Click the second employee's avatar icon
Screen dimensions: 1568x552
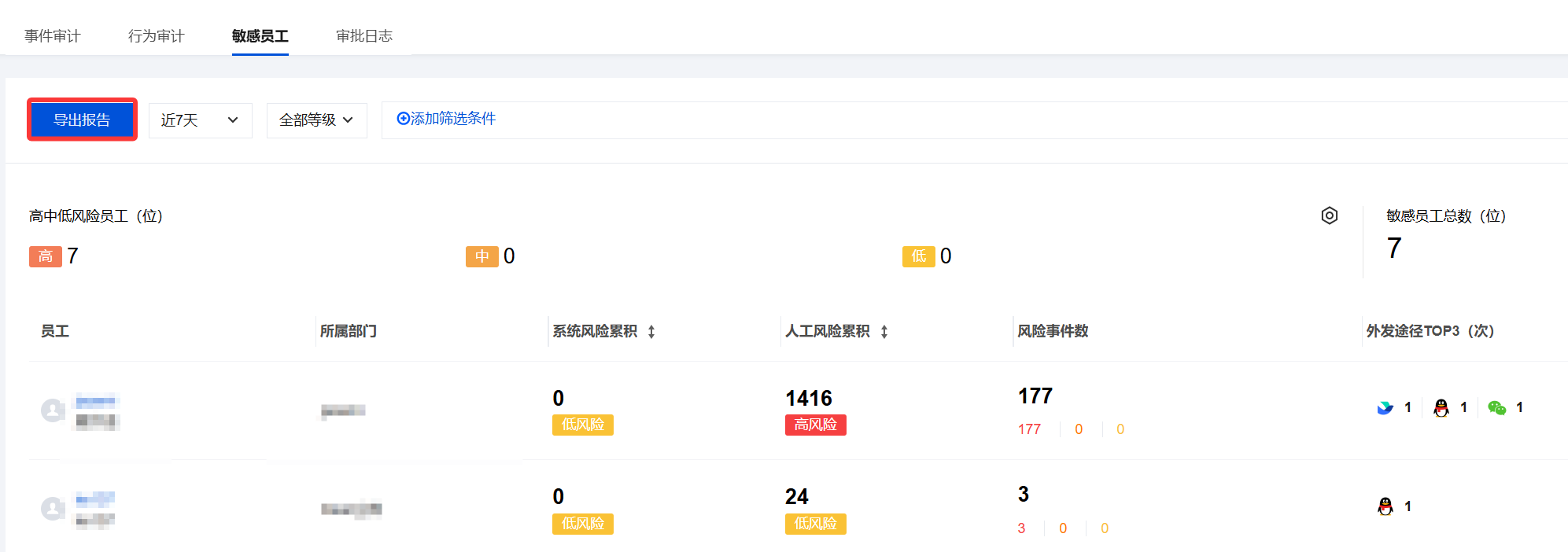53,509
